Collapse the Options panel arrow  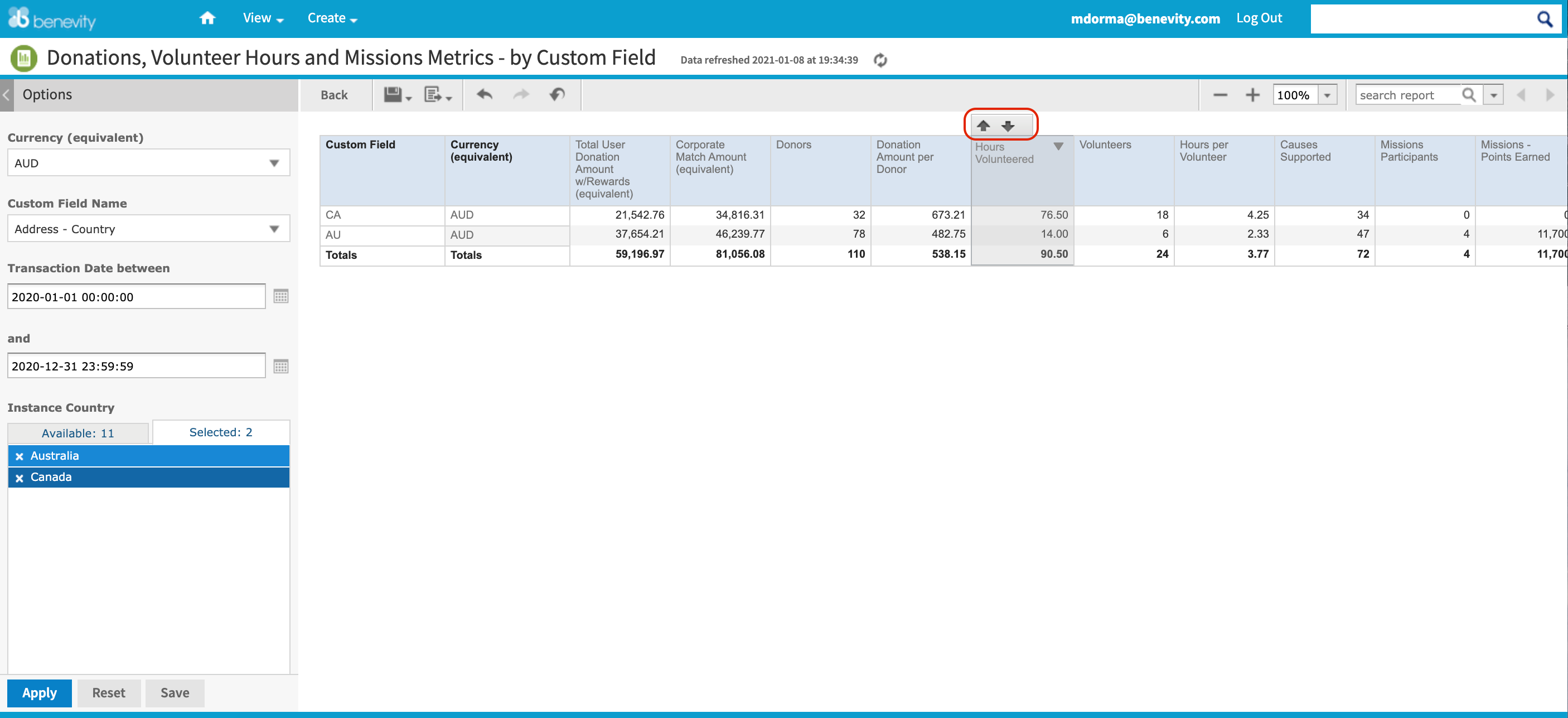click(x=7, y=94)
